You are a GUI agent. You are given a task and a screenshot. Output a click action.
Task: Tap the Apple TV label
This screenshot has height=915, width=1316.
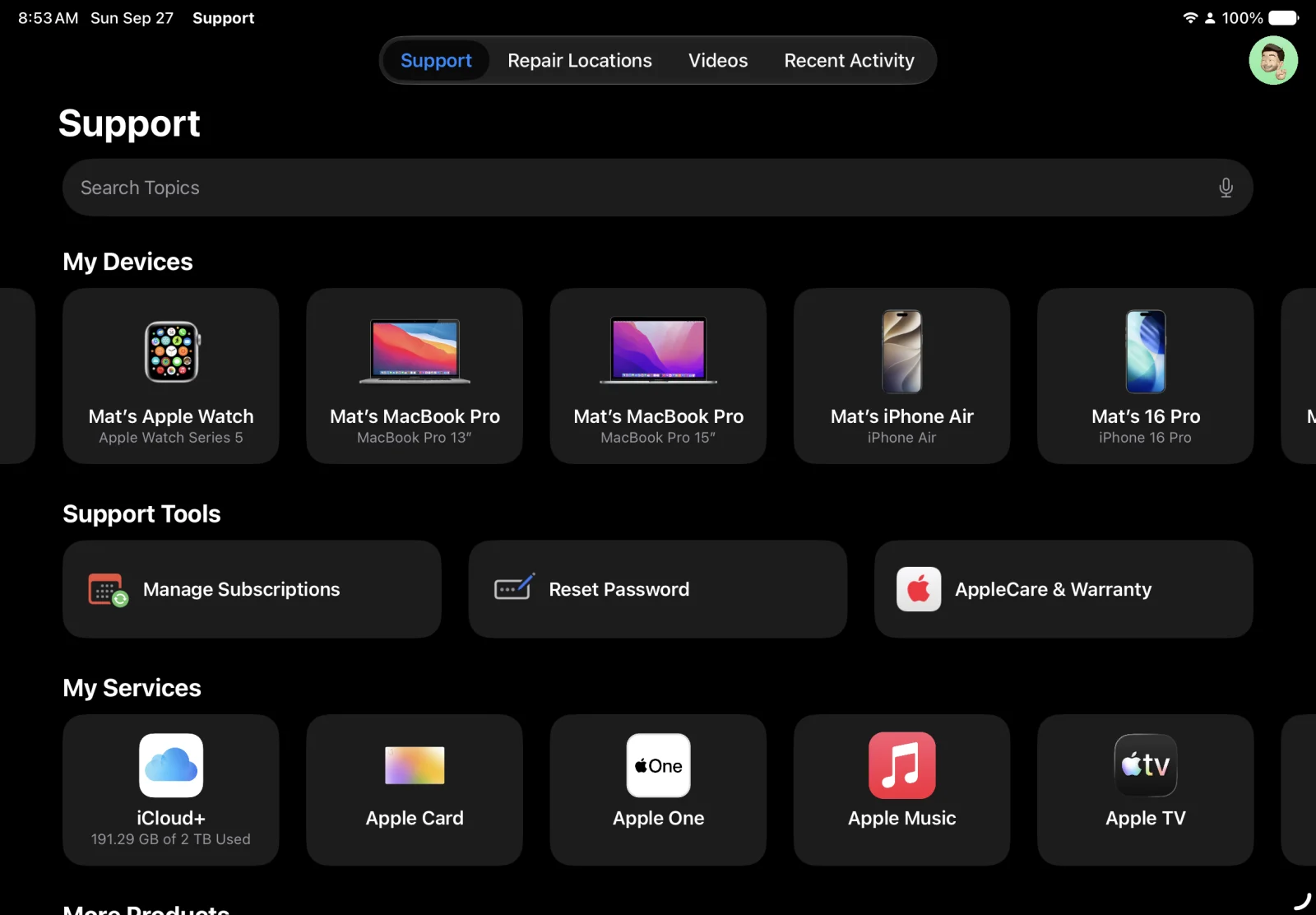pos(1146,818)
